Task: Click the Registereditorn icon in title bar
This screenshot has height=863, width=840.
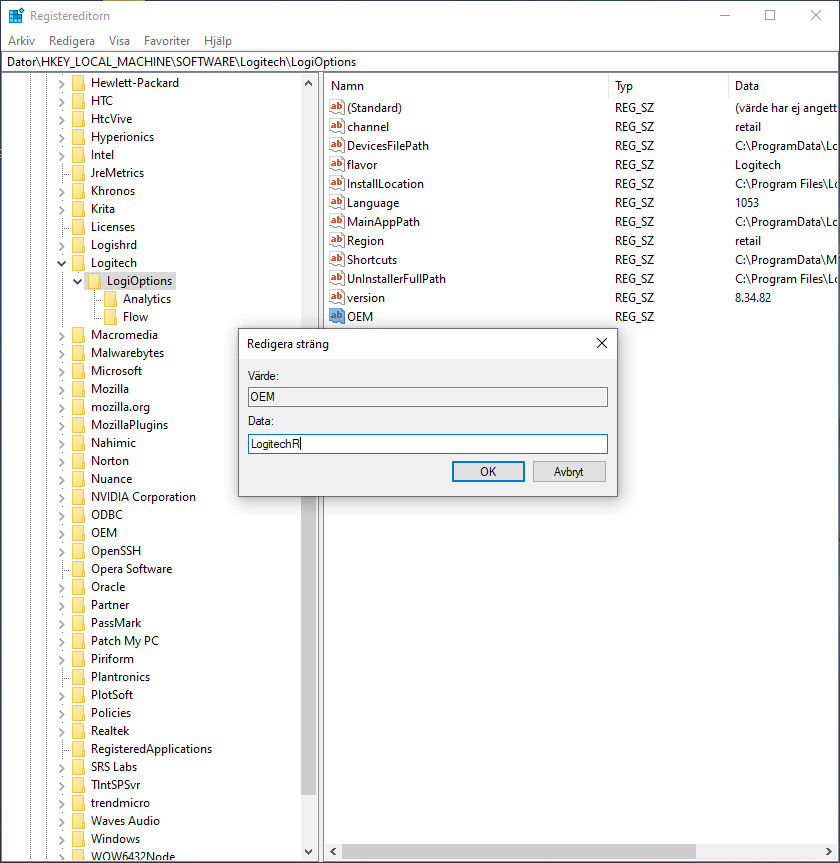Action: coord(15,15)
